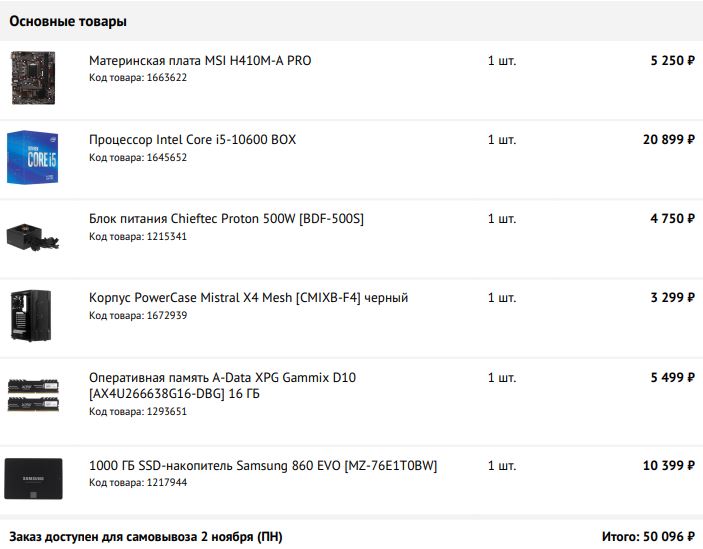Click the MSI H410M-A PRO motherboard thumbnail
This screenshot has height=549, width=703.
pos(33,77)
